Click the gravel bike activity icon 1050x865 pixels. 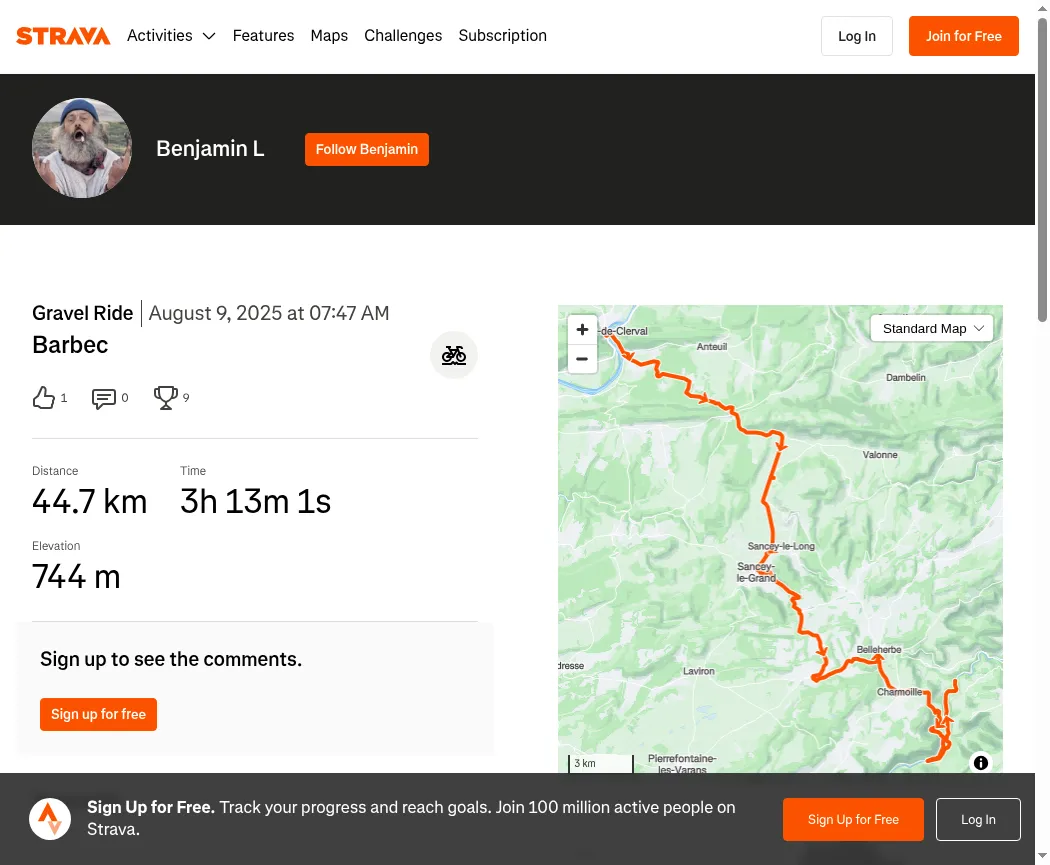coord(453,356)
